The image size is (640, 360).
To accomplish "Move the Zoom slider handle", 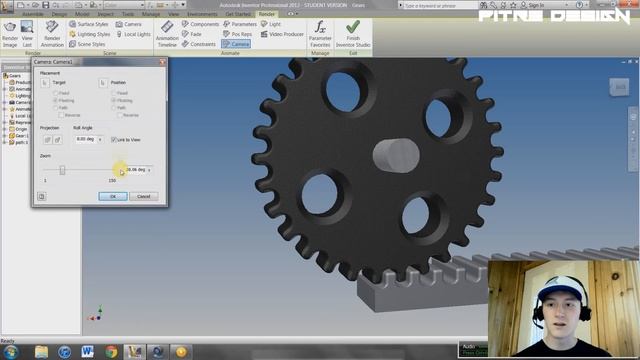I will pos(62,170).
